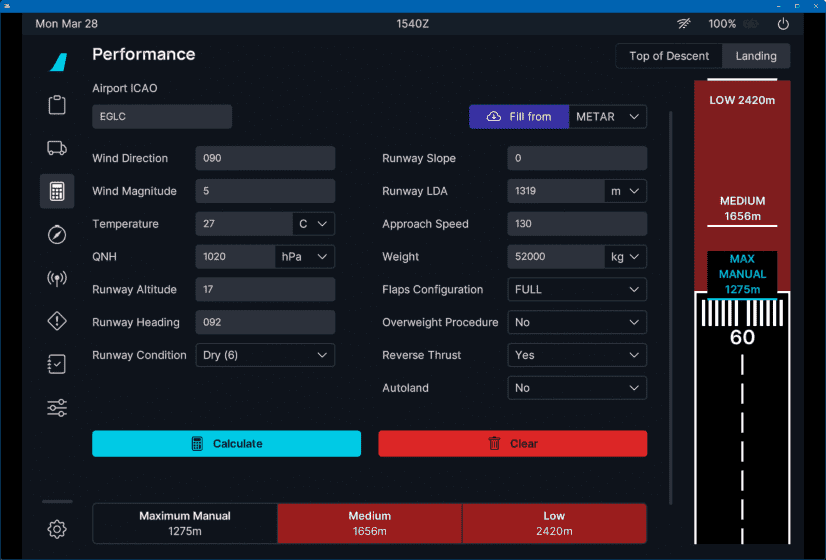The image size is (826, 560).
Task: Open the ATC radio signal icon
Action: coord(57,278)
